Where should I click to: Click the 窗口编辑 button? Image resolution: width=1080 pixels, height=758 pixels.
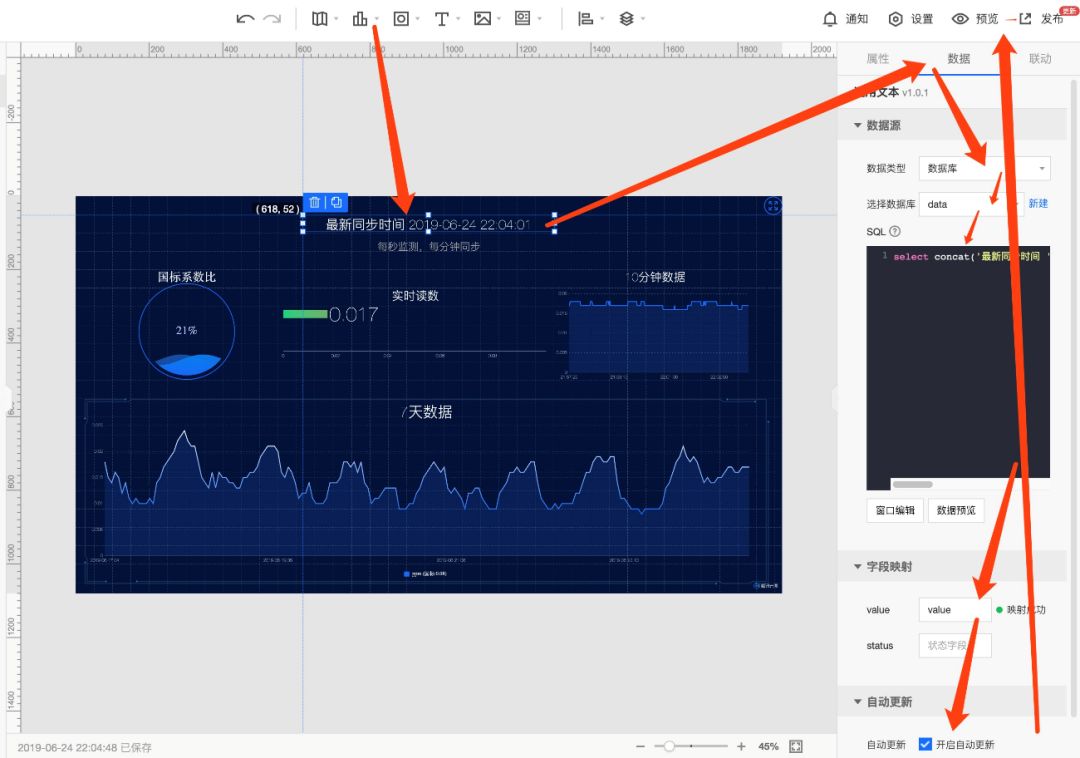(895, 510)
